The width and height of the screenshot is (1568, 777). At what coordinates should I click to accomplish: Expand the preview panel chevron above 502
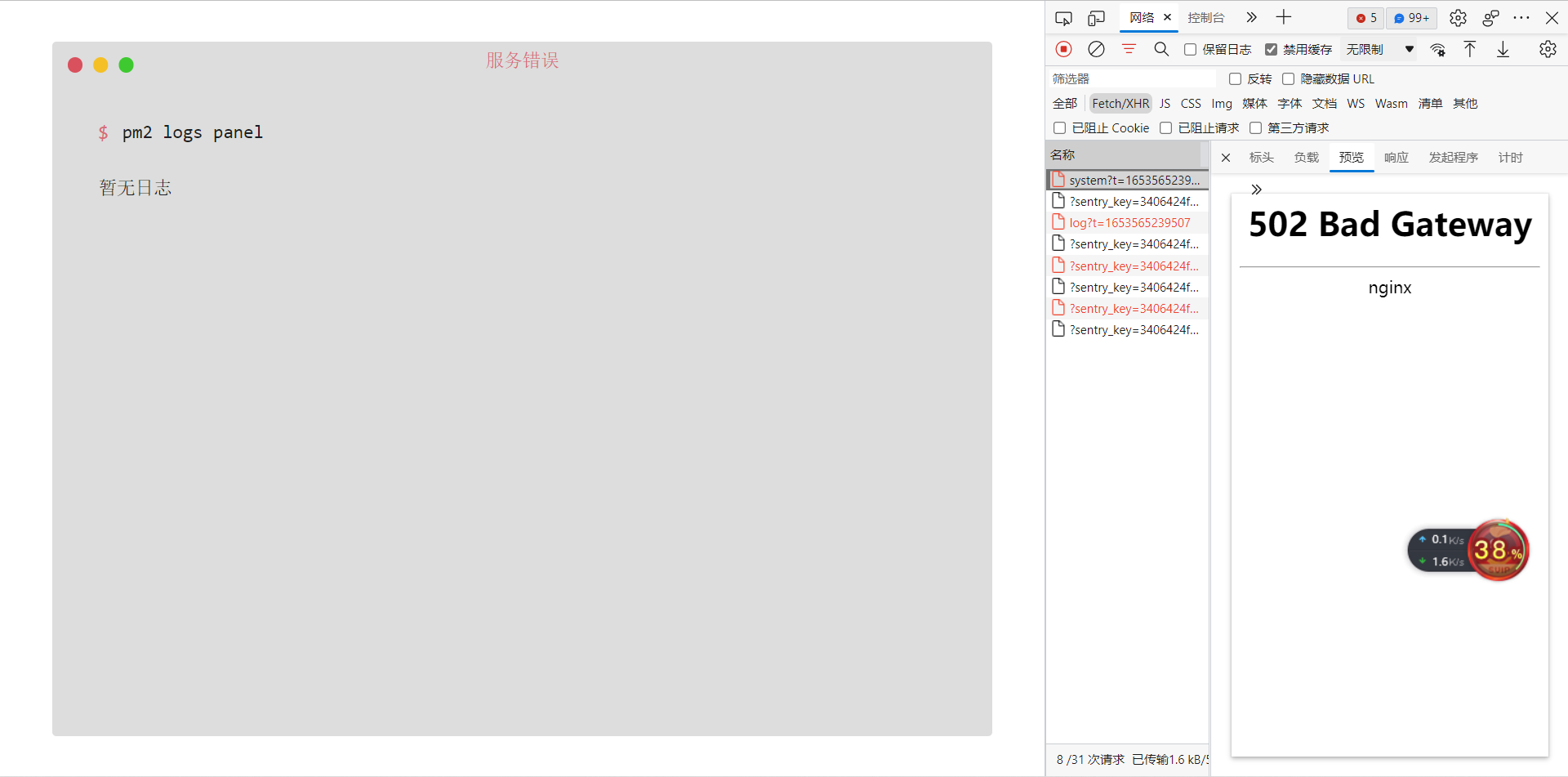(1256, 190)
